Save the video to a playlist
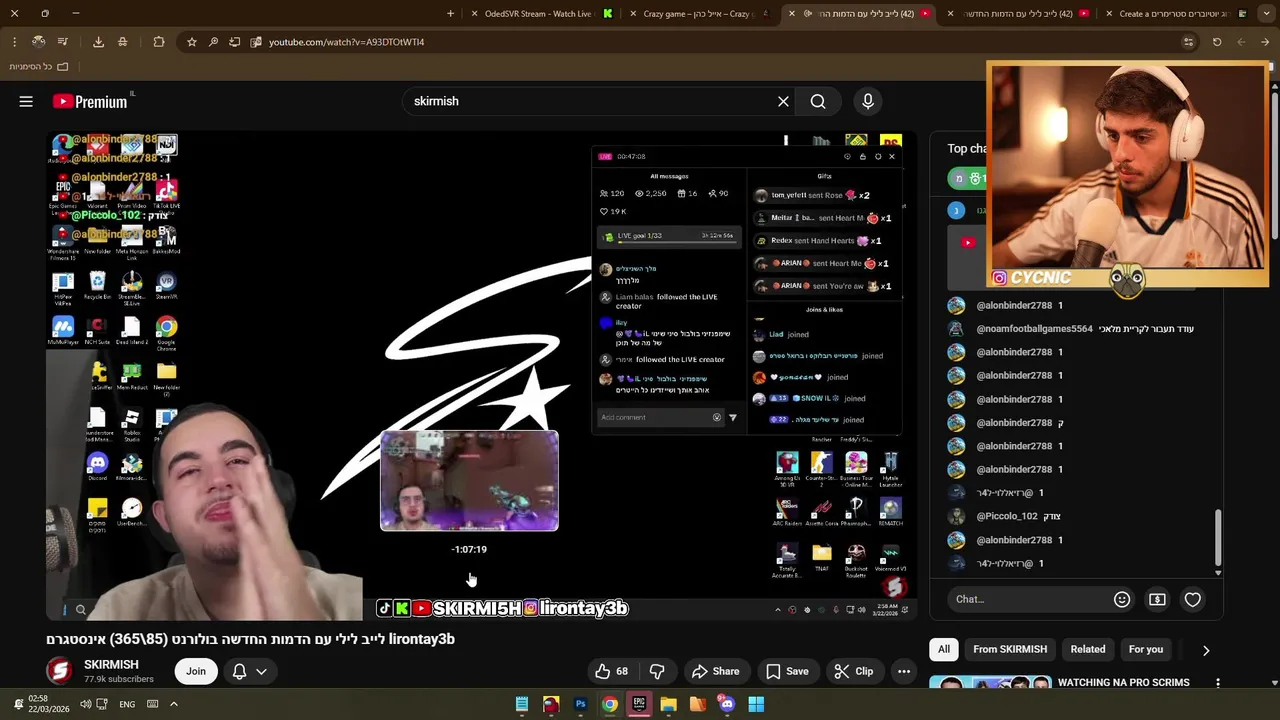This screenshot has width=1280, height=720. tap(787, 671)
